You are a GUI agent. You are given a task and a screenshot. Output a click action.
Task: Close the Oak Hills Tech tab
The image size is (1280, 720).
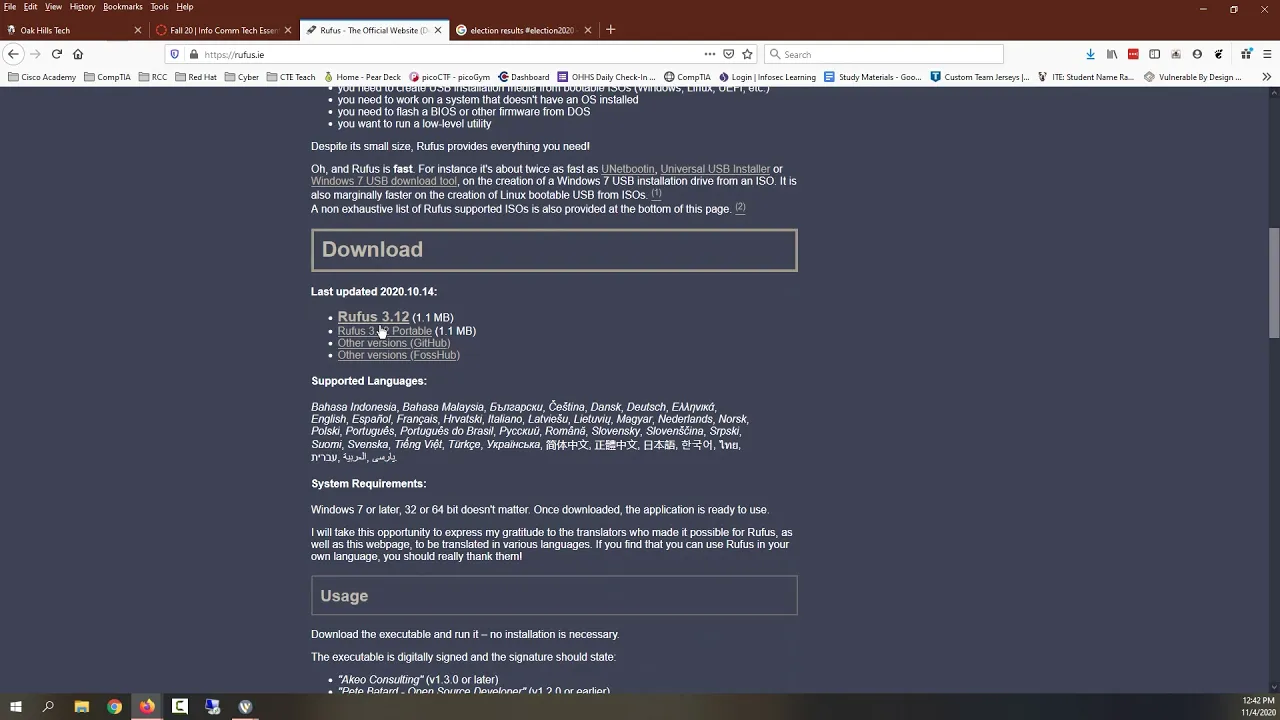coord(138,30)
